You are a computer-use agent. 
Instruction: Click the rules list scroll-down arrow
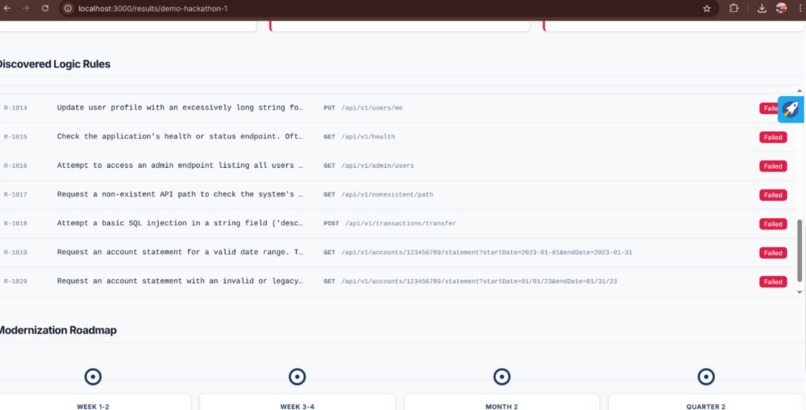point(799,292)
